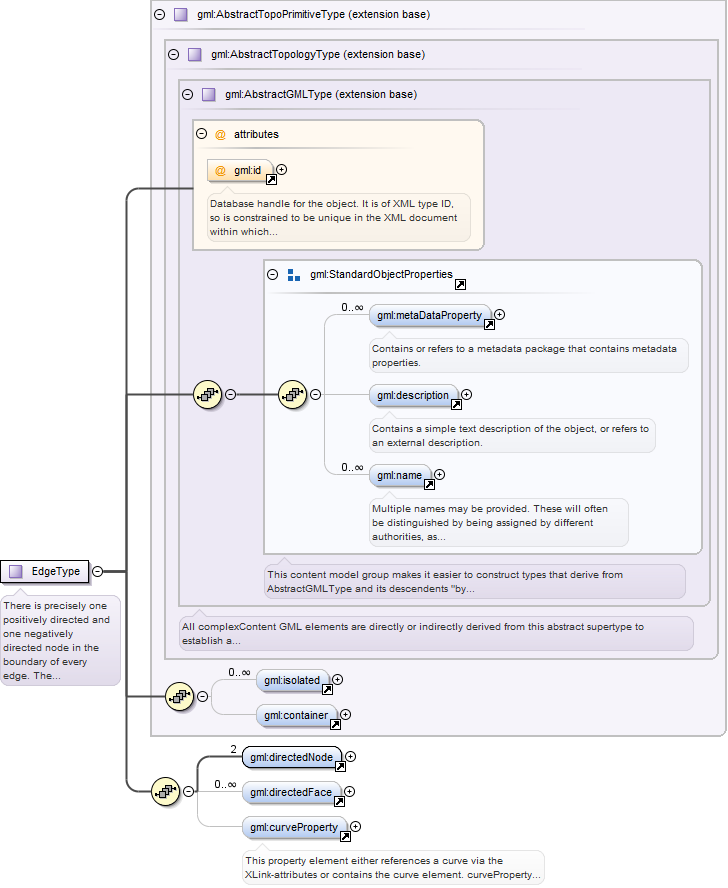The width and height of the screenshot is (728, 888).
Task: Follow the gml:directedNode reference arrow
Action: 340,766
